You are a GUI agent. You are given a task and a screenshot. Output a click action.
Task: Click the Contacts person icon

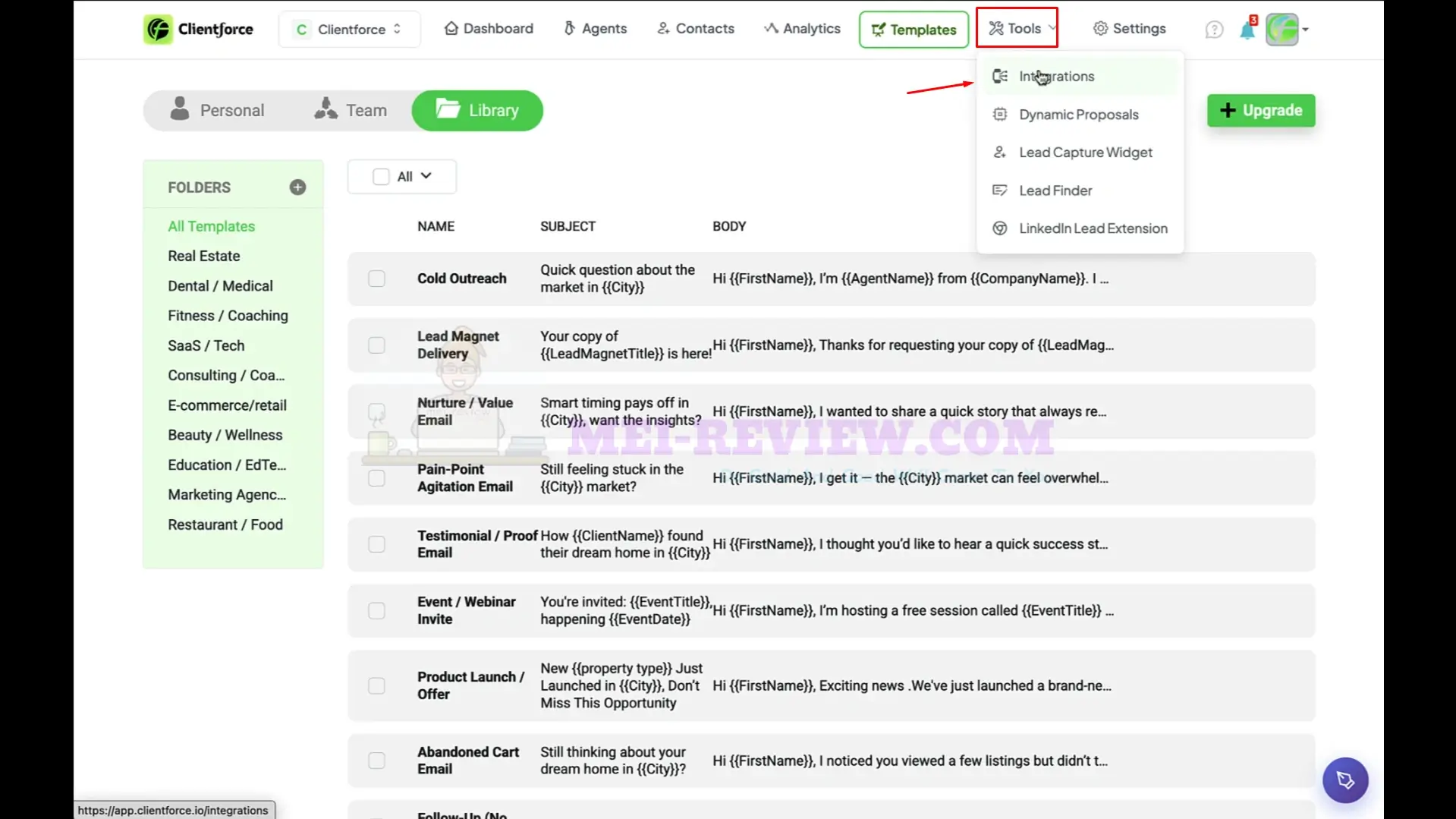pyautogui.click(x=663, y=29)
